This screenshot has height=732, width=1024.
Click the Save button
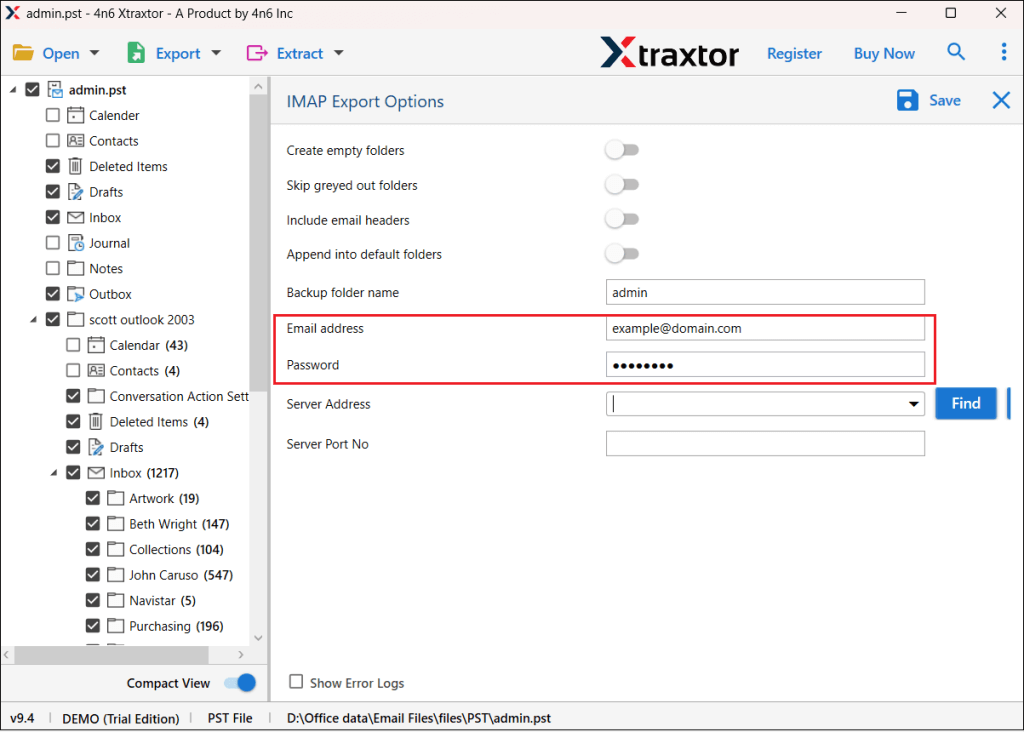944,100
